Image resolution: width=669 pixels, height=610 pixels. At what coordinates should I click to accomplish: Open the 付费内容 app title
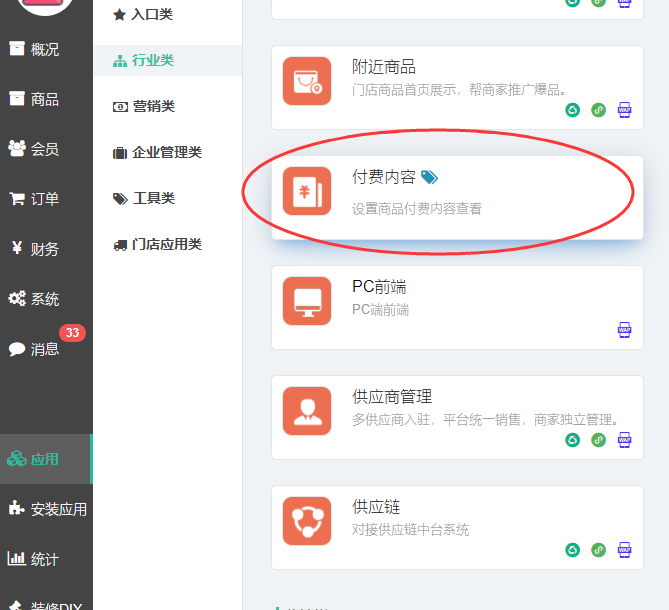click(384, 177)
